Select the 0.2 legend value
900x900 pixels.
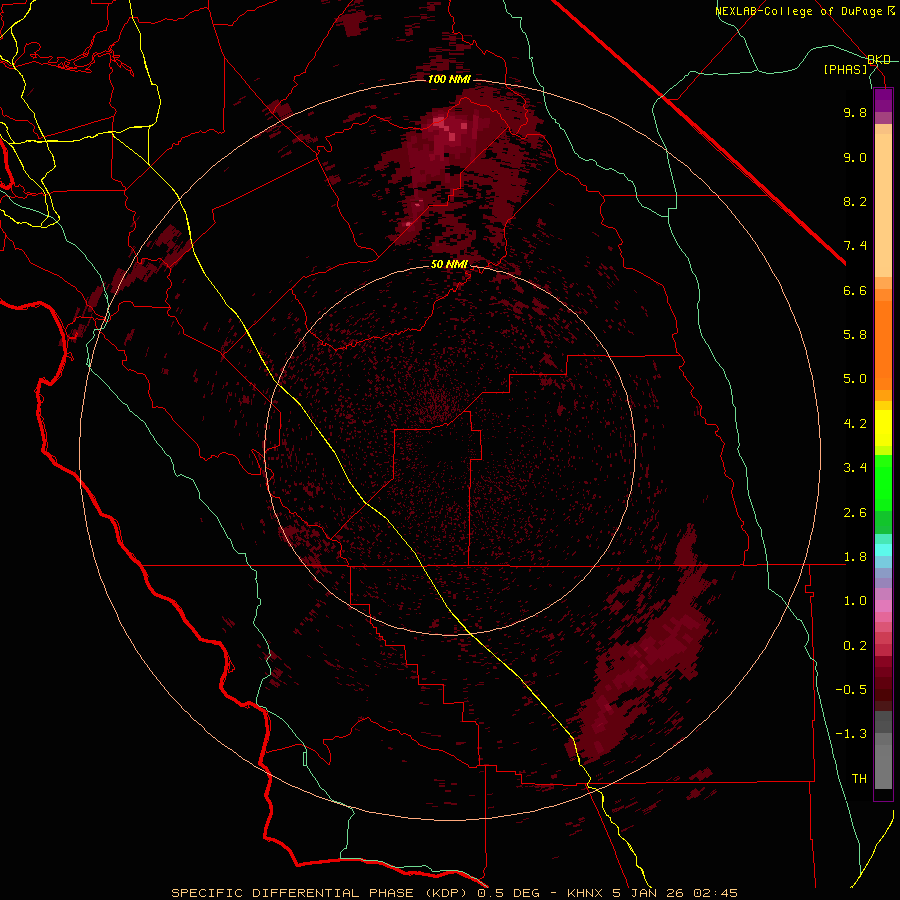click(x=855, y=646)
